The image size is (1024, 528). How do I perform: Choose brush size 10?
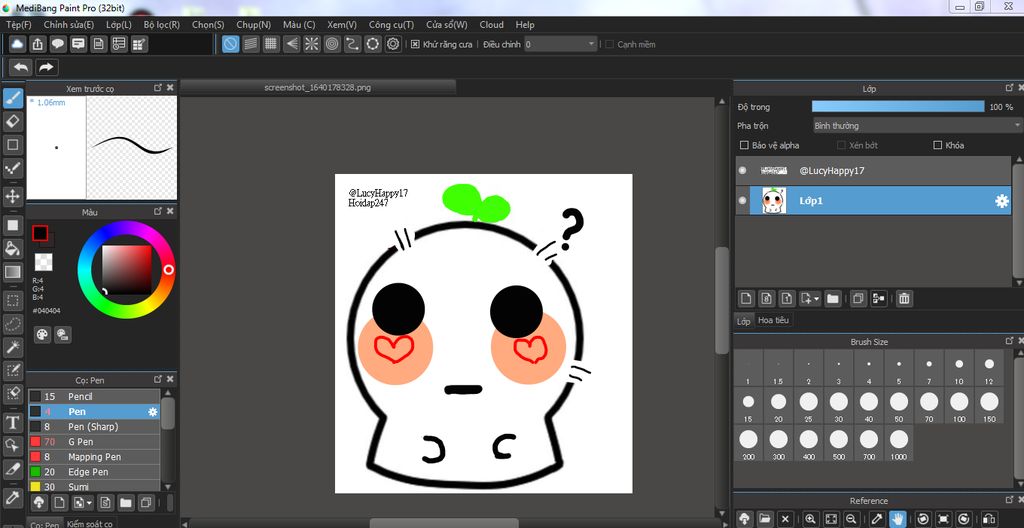pos(959,369)
